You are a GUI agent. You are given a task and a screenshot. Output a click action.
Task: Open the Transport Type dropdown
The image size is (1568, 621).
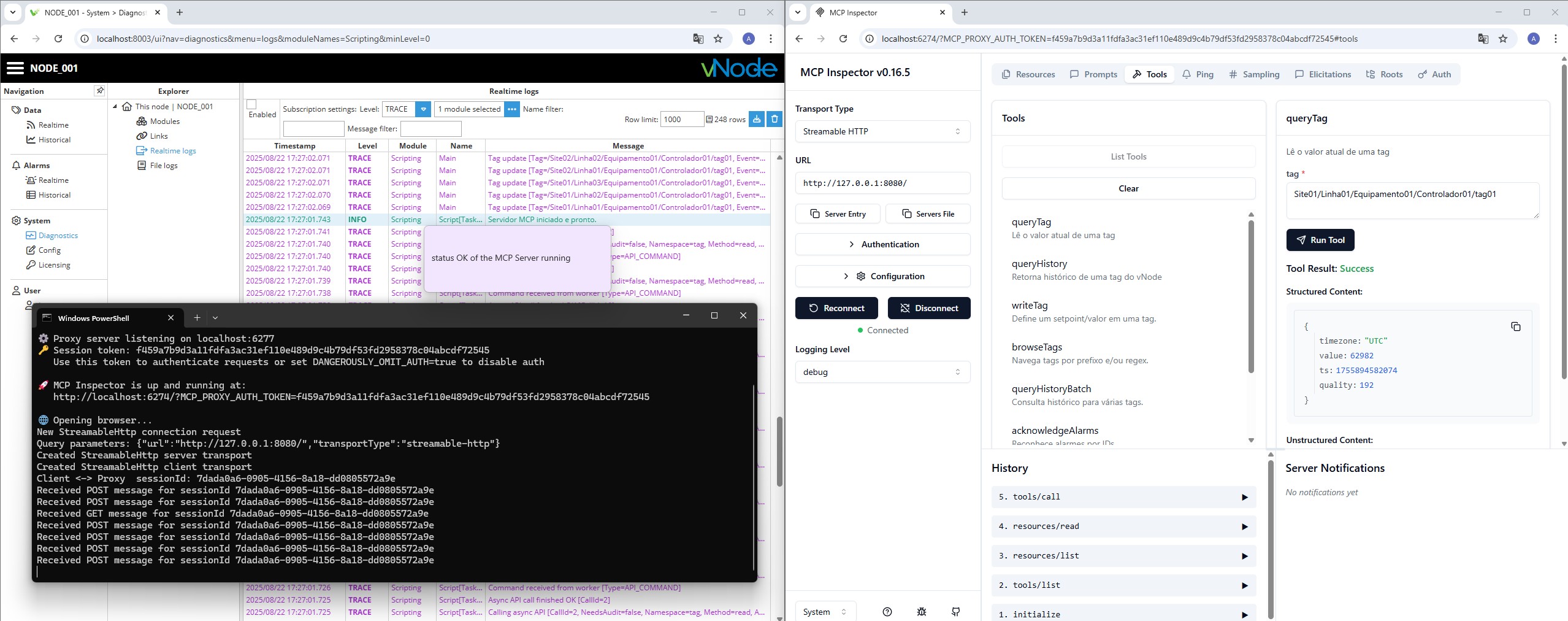pyautogui.click(x=882, y=131)
